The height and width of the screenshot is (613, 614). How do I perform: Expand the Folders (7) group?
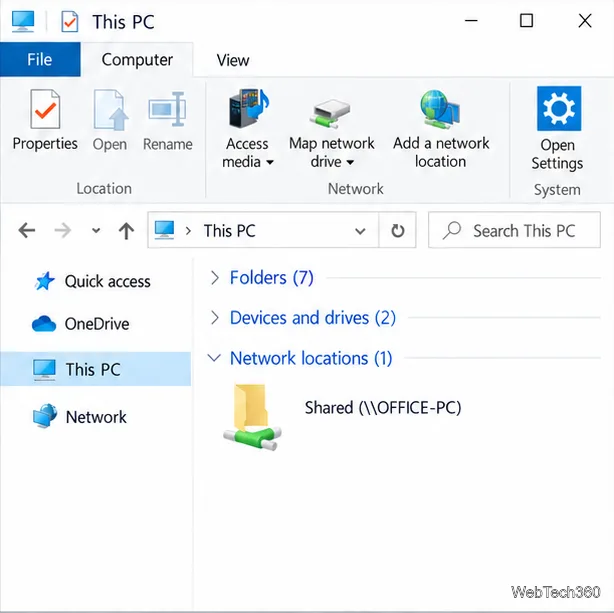coord(215,278)
